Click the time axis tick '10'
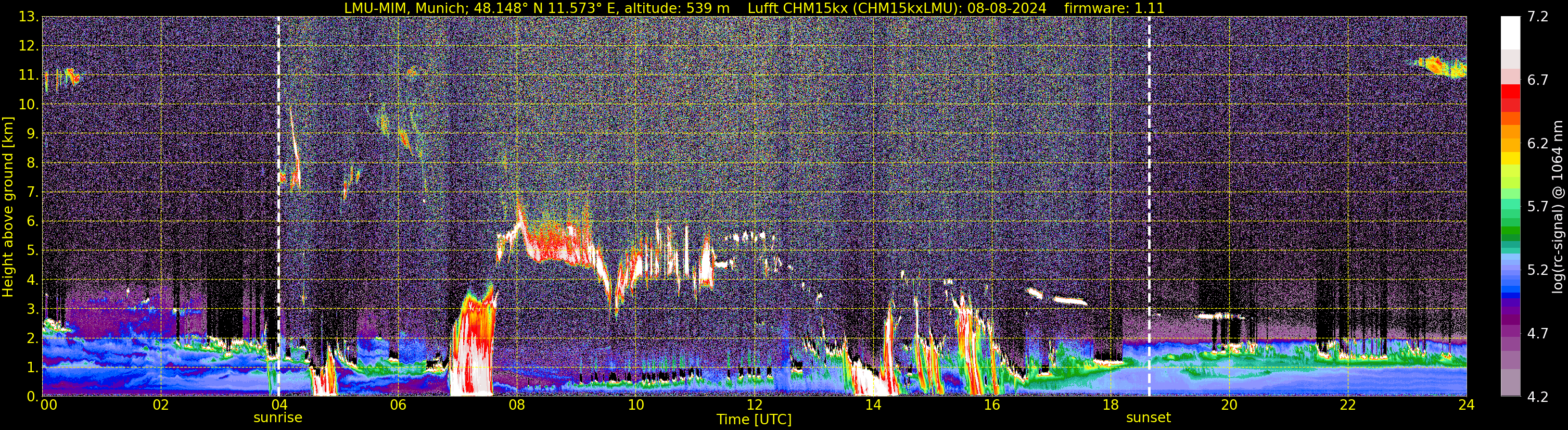The image size is (1568, 430). click(x=635, y=404)
